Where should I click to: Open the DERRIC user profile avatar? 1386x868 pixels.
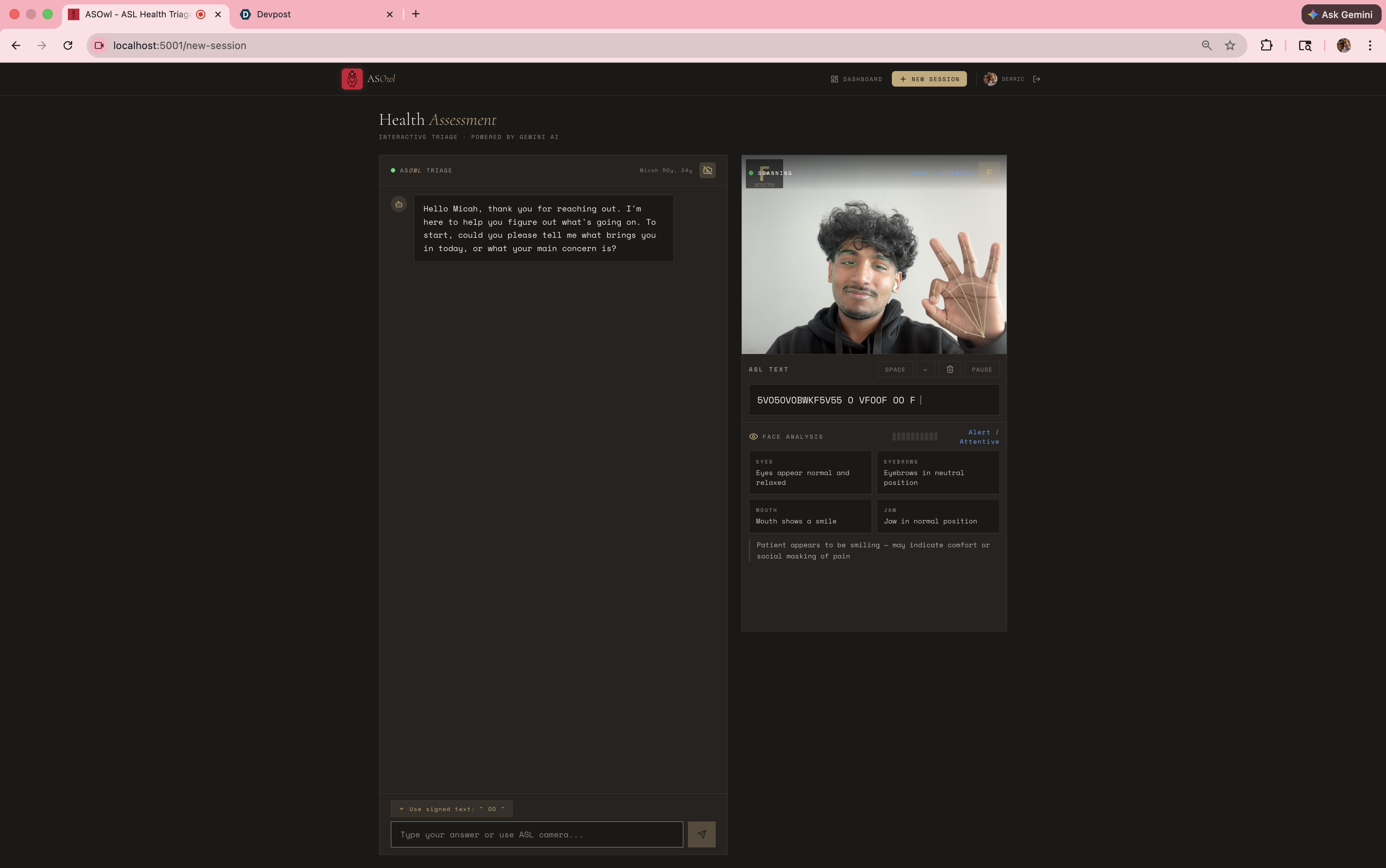990,79
